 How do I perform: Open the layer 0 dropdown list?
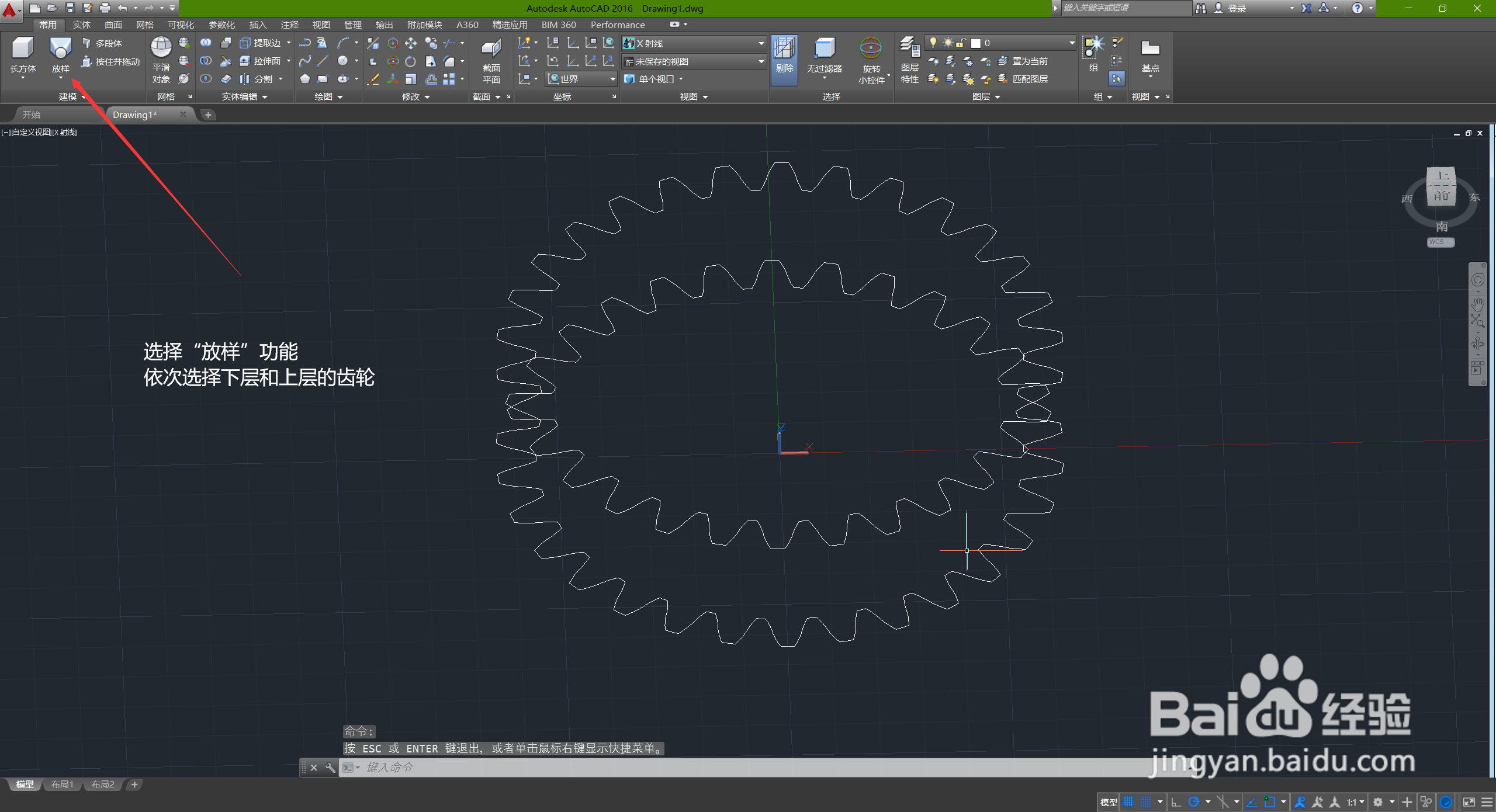tap(1071, 43)
